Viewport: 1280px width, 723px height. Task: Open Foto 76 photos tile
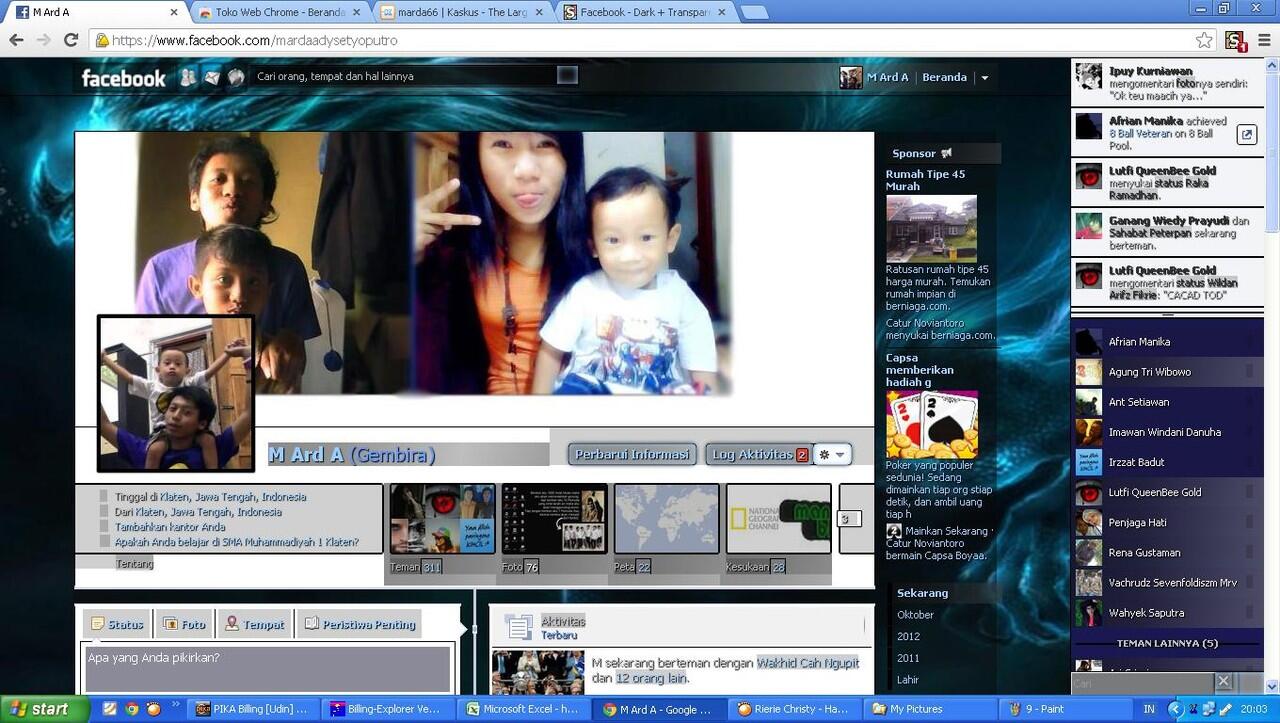pos(554,529)
